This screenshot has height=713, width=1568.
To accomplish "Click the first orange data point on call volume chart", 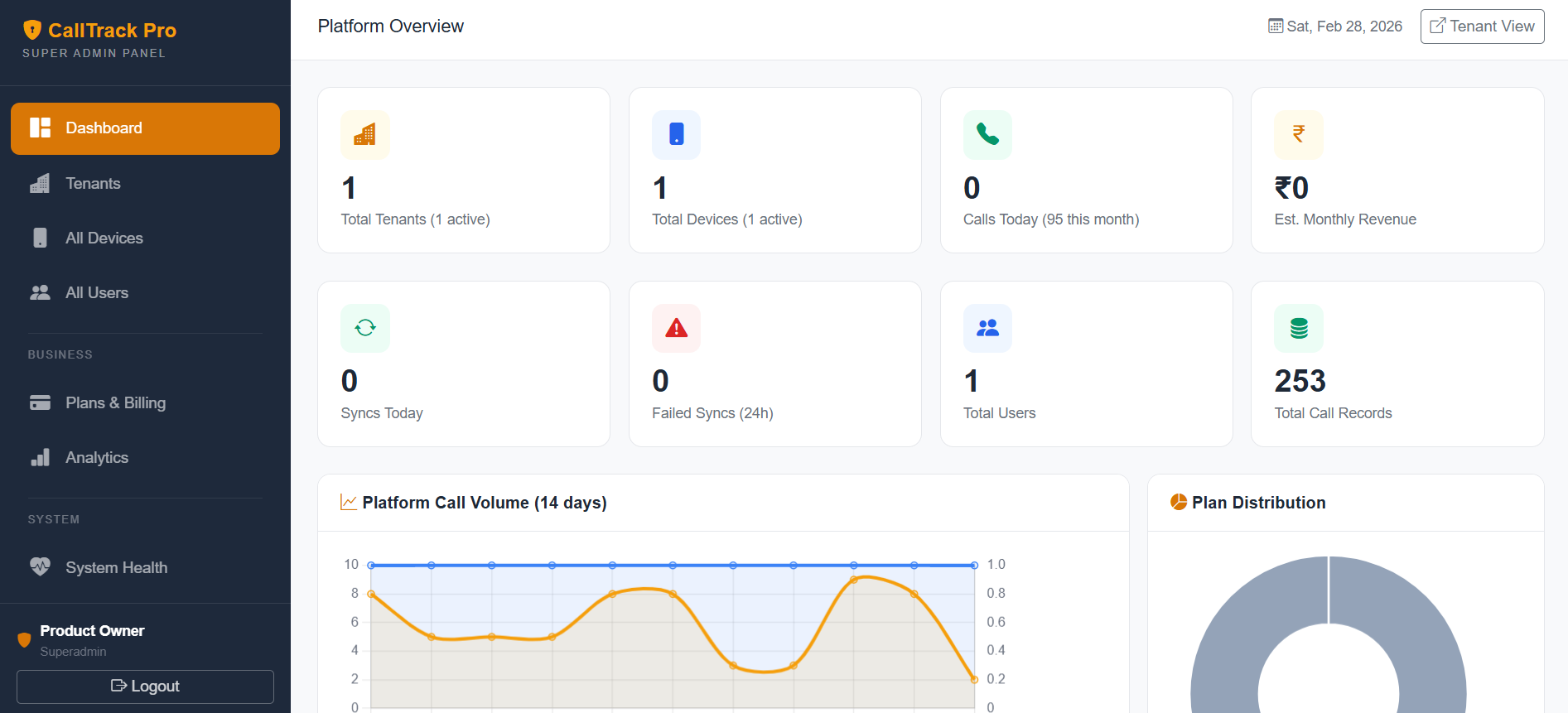I will tap(371, 594).
